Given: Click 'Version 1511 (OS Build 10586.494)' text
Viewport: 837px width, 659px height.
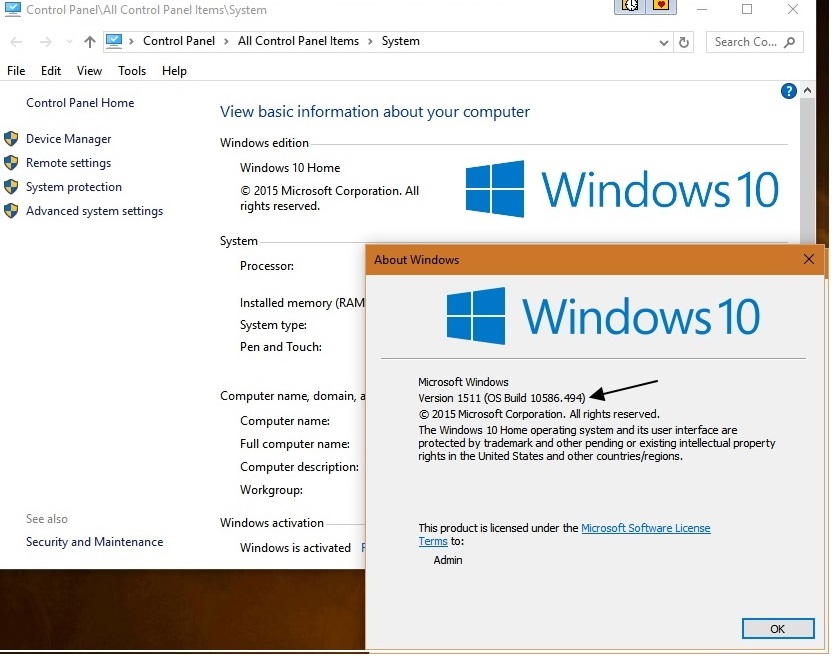Looking at the screenshot, I should 502,398.
